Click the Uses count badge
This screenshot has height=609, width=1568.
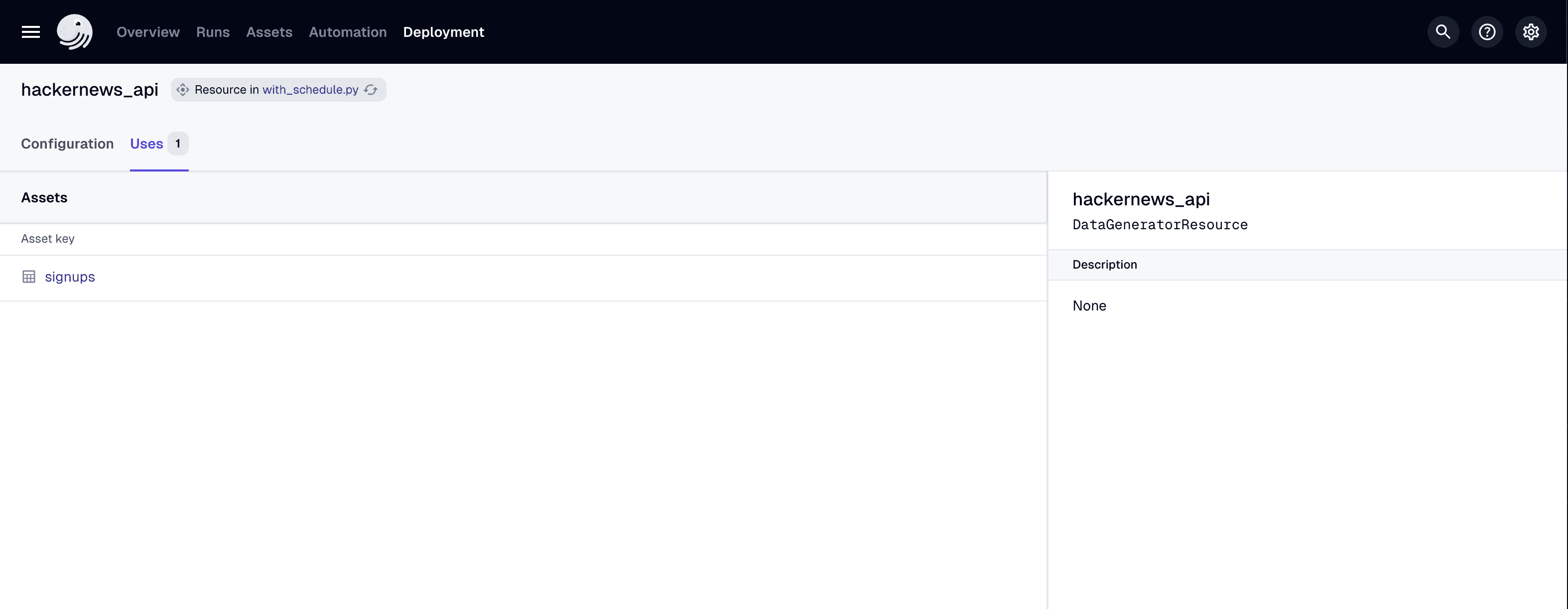(x=177, y=144)
